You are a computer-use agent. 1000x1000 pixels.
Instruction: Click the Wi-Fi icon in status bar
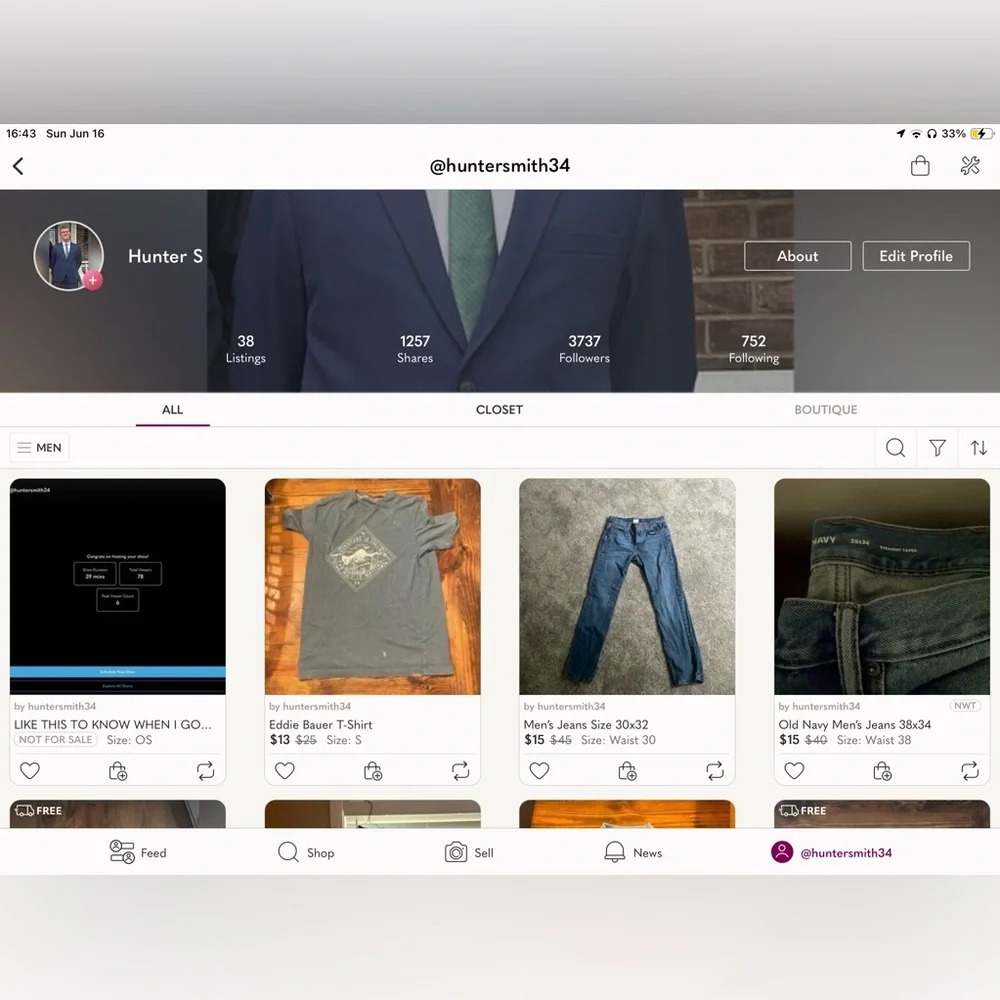[x=916, y=133]
